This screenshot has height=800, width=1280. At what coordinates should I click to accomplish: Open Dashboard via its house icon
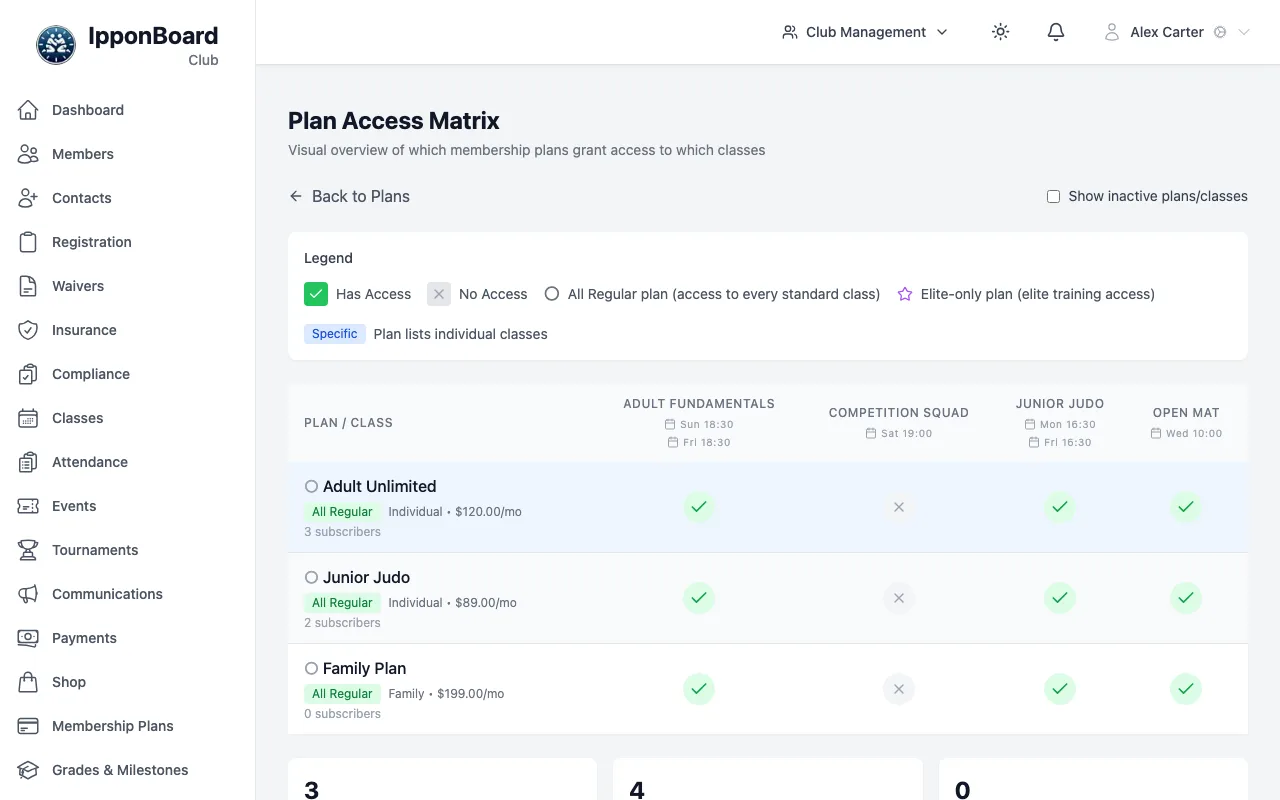(28, 110)
